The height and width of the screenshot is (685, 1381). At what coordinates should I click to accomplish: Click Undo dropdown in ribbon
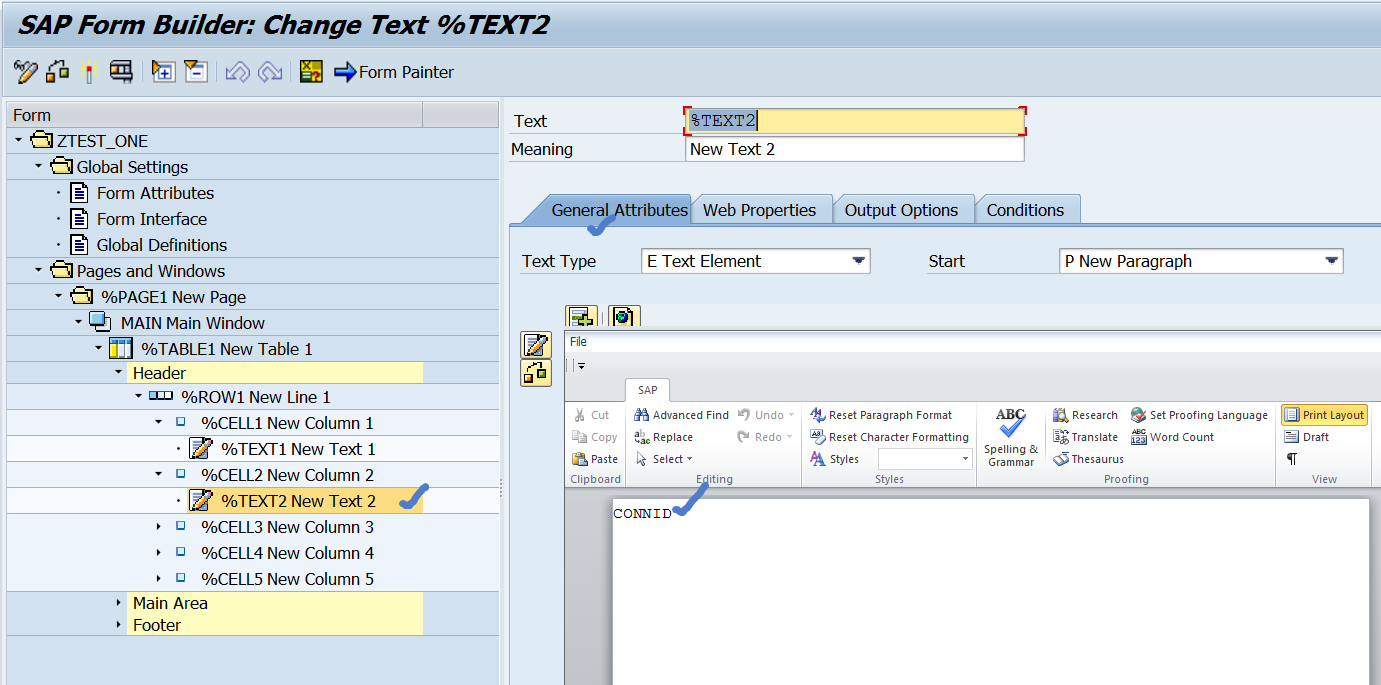click(766, 415)
